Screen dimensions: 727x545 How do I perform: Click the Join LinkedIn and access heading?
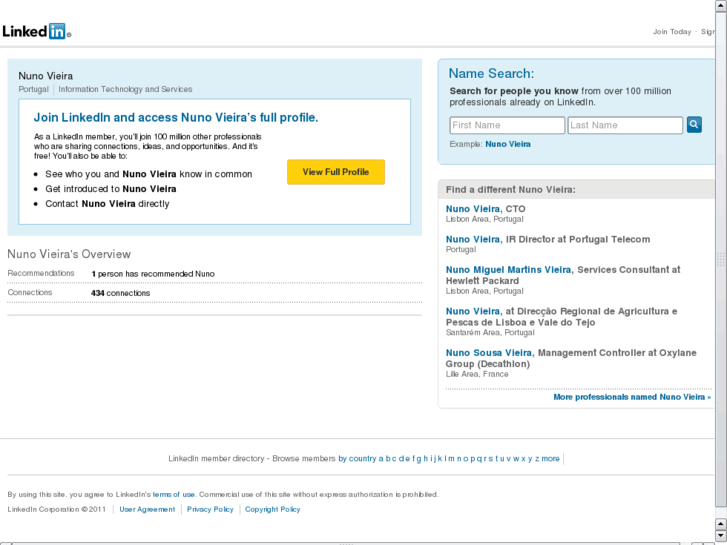[176, 117]
